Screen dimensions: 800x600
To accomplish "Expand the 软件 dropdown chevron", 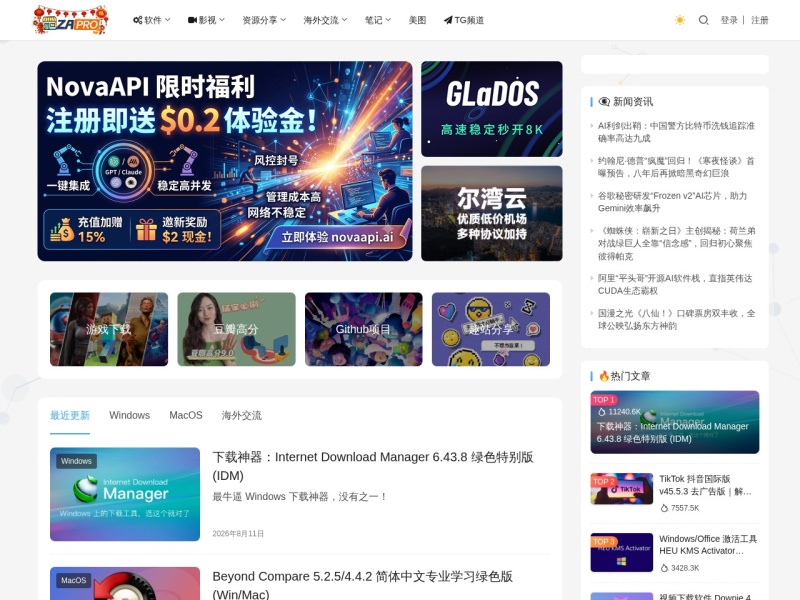I will click(167, 20).
